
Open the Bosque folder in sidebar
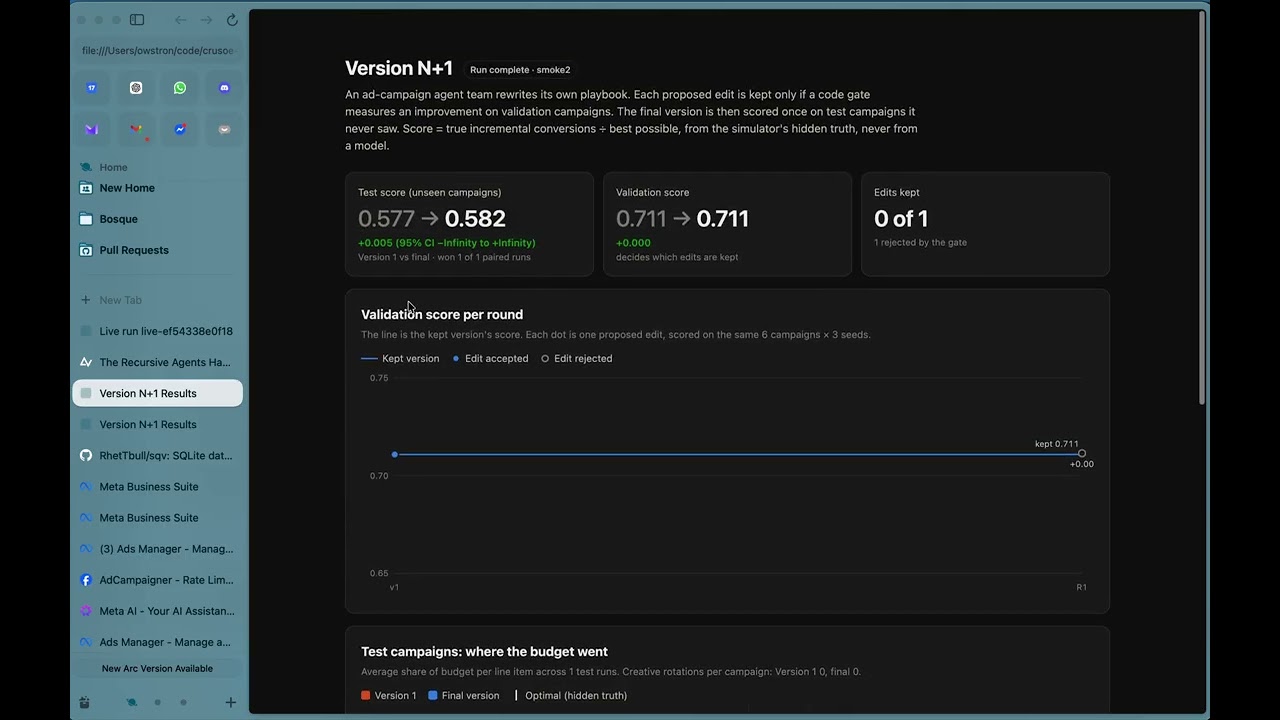pyautogui.click(x=157, y=219)
